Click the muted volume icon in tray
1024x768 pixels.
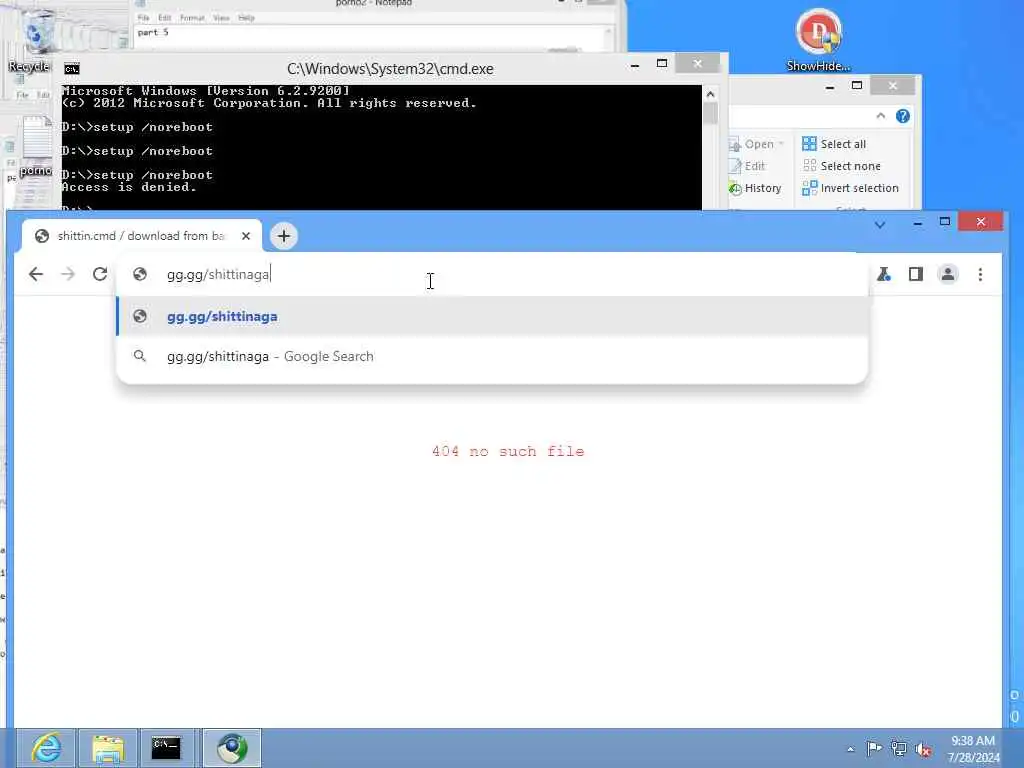point(923,749)
